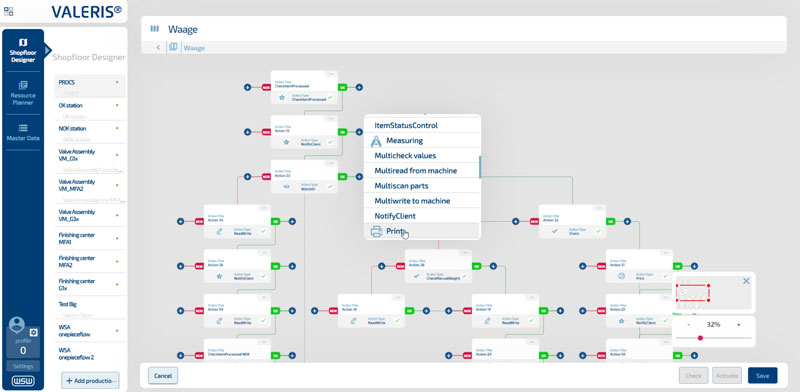The height and width of the screenshot is (392, 800).
Task: Open the Shopfloor Designer module
Action: click(22, 51)
